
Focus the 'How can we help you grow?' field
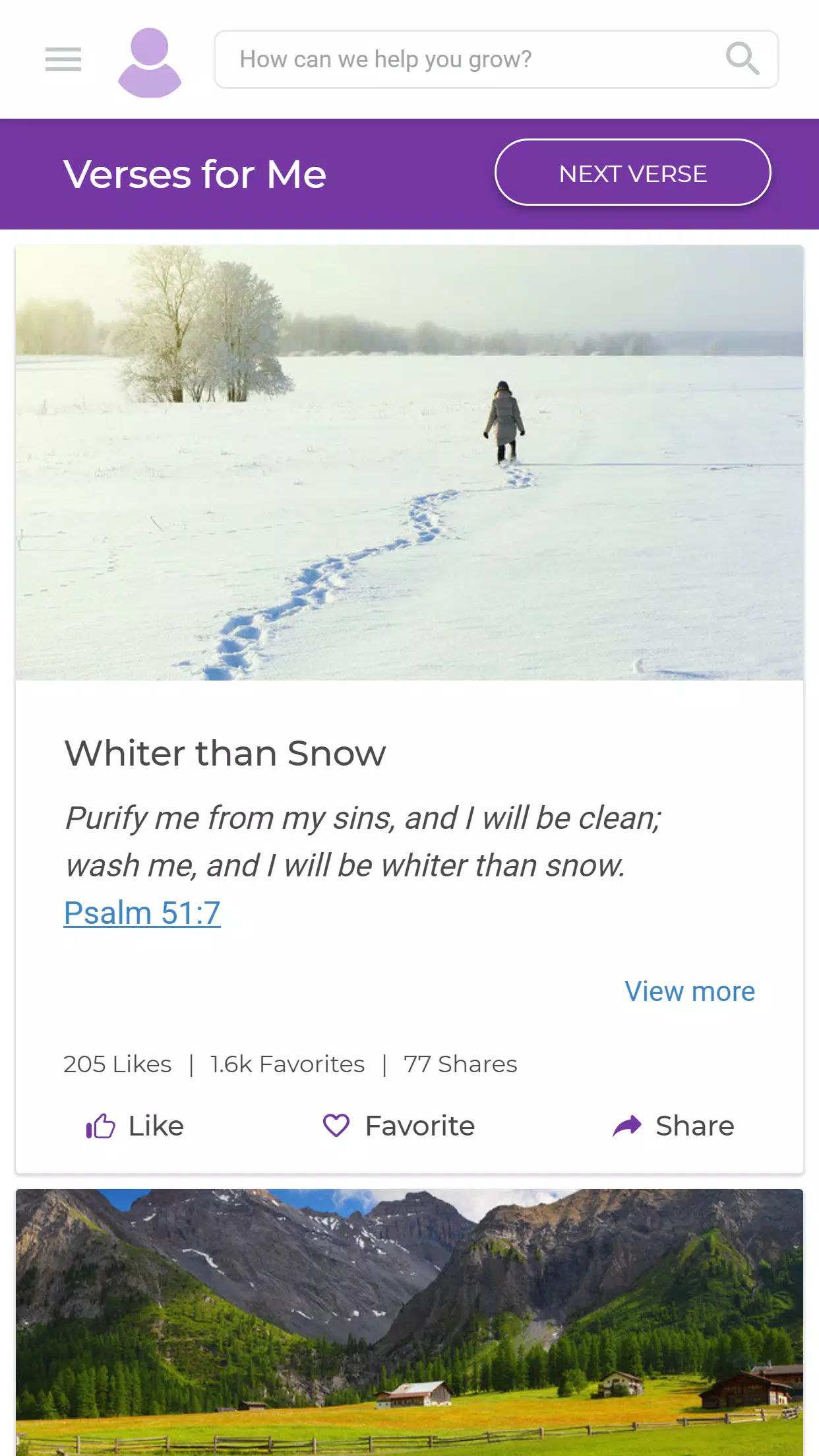coord(496,59)
